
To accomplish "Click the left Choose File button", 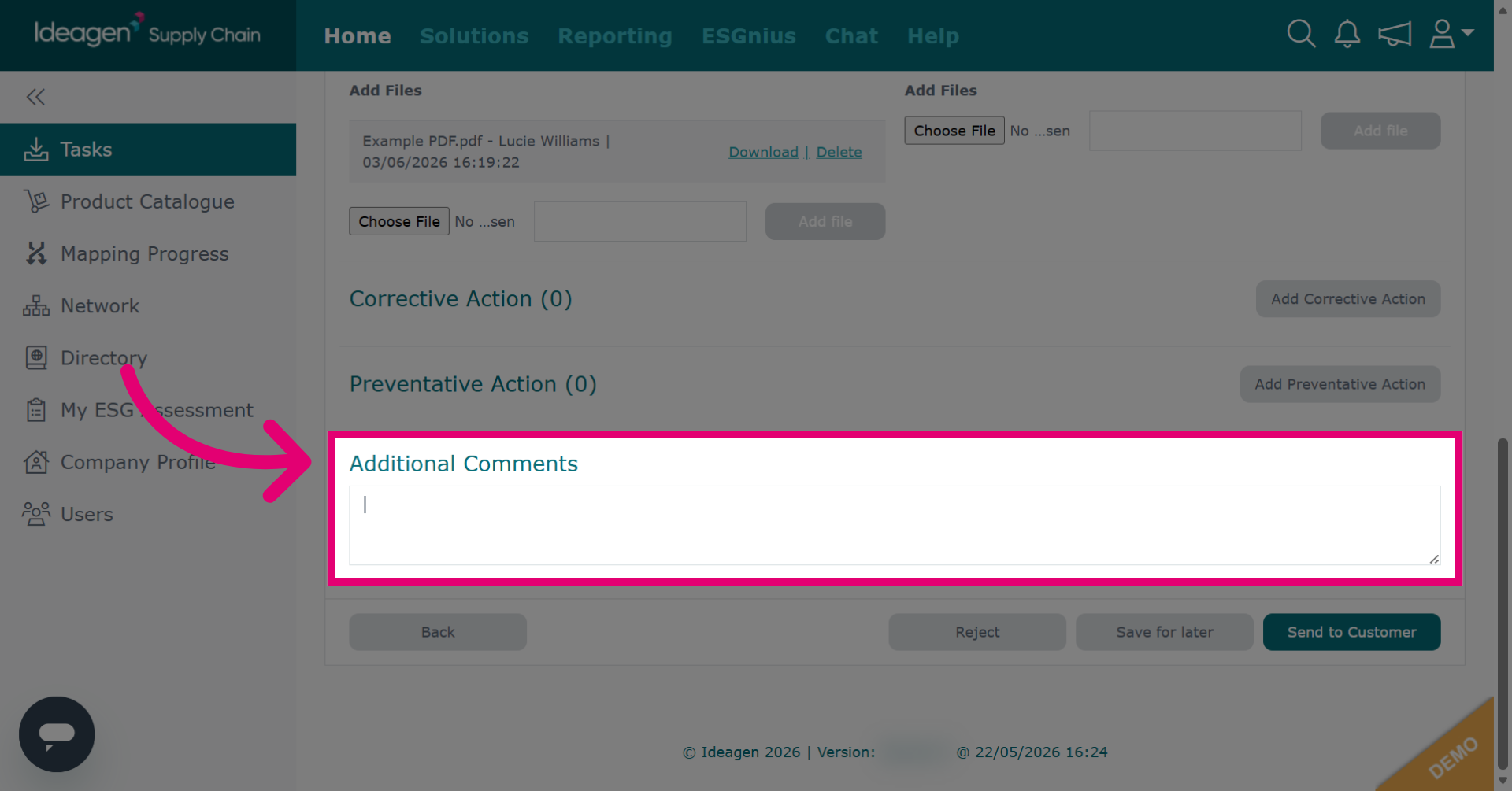I will (399, 221).
